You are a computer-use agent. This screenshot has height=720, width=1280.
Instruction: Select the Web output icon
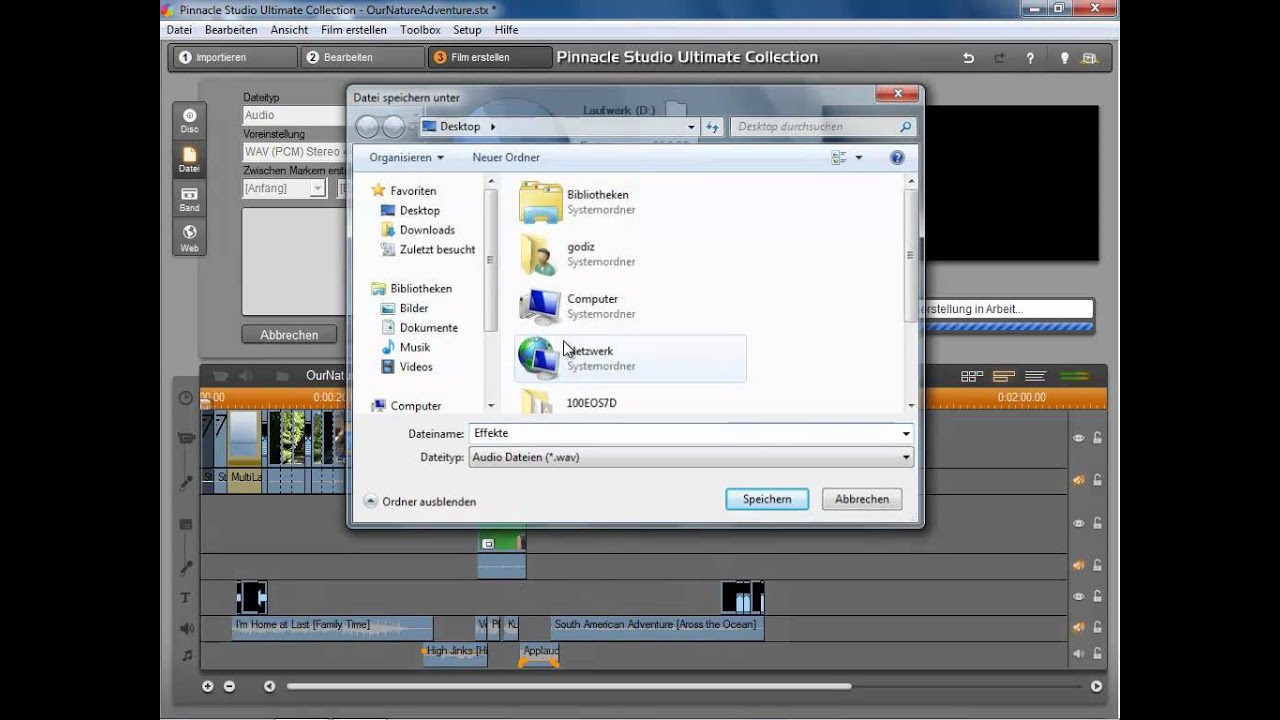point(189,238)
